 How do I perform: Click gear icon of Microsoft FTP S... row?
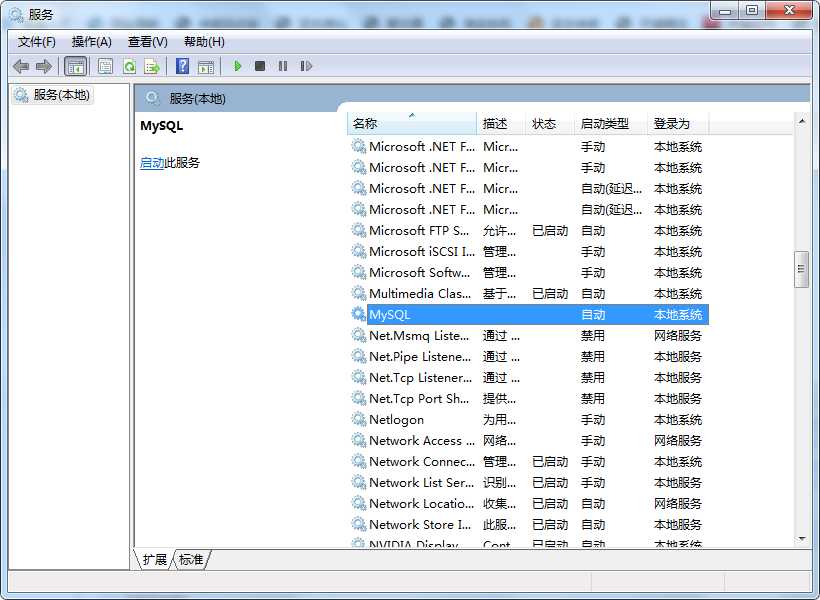(x=358, y=230)
